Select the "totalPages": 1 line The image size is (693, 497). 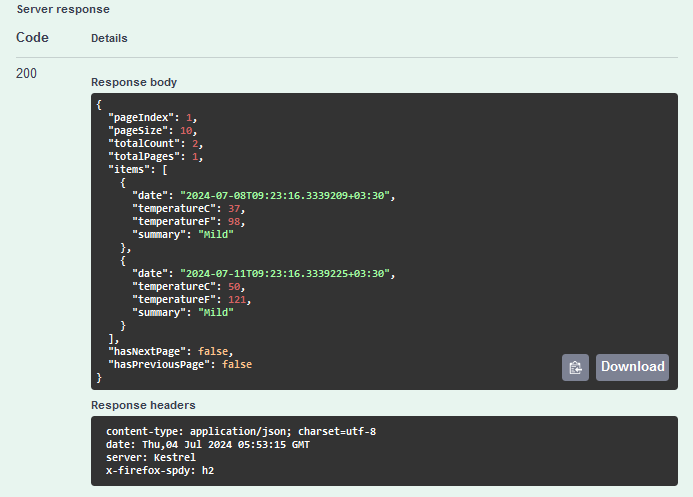pos(156,156)
